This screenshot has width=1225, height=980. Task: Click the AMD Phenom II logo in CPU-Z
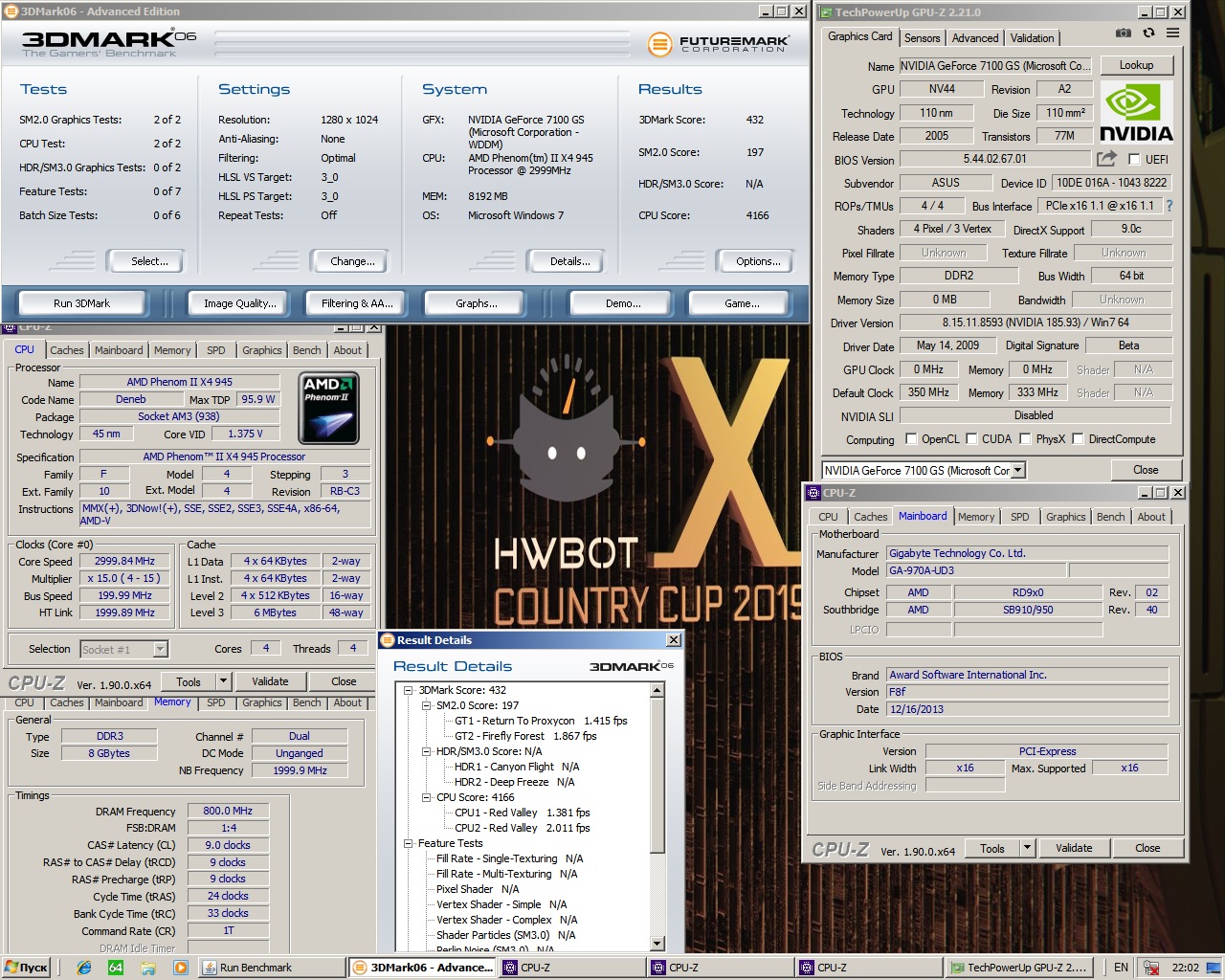pyautogui.click(x=328, y=409)
